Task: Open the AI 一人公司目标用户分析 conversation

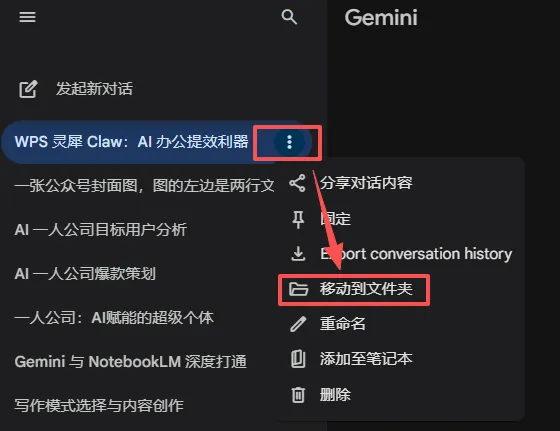Action: coord(100,230)
